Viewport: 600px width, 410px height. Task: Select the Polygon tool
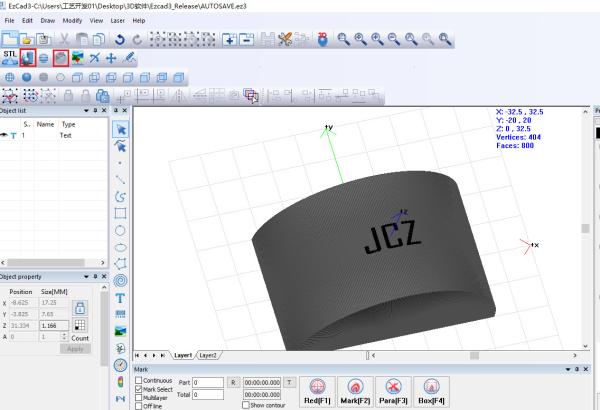(x=120, y=264)
